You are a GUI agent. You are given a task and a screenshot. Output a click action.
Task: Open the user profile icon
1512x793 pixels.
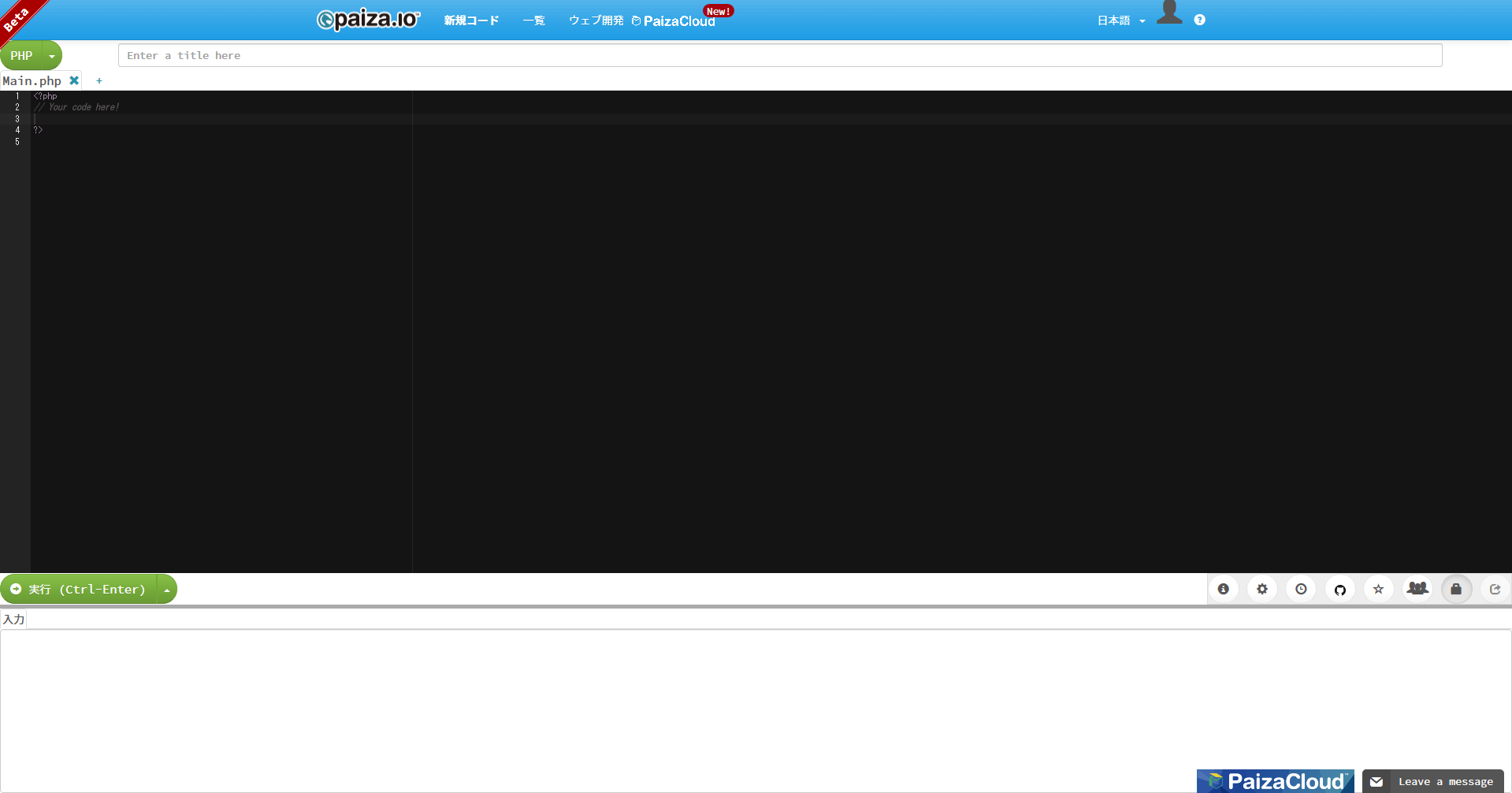pos(1169,14)
